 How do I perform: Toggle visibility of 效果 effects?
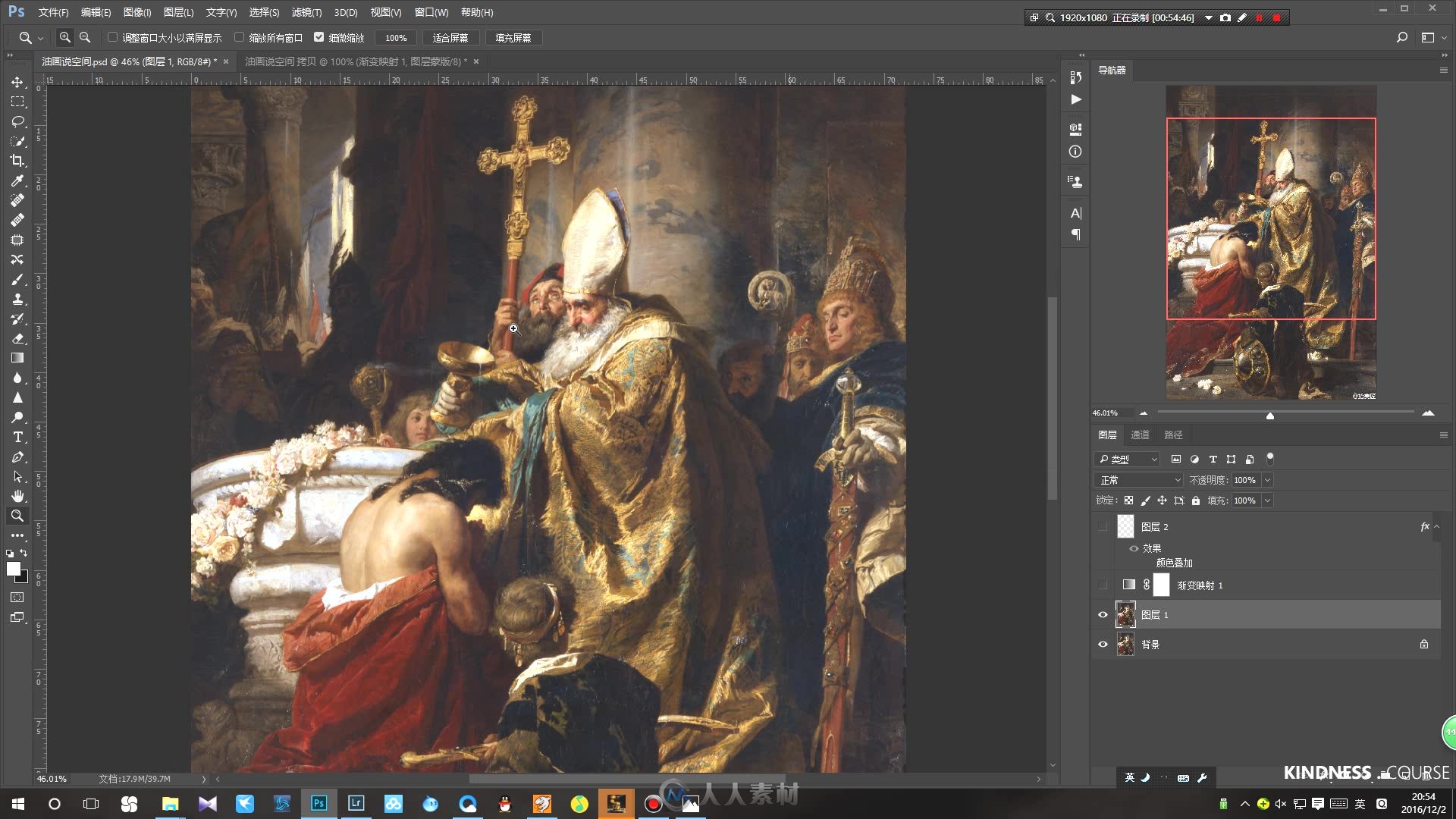pos(1134,548)
